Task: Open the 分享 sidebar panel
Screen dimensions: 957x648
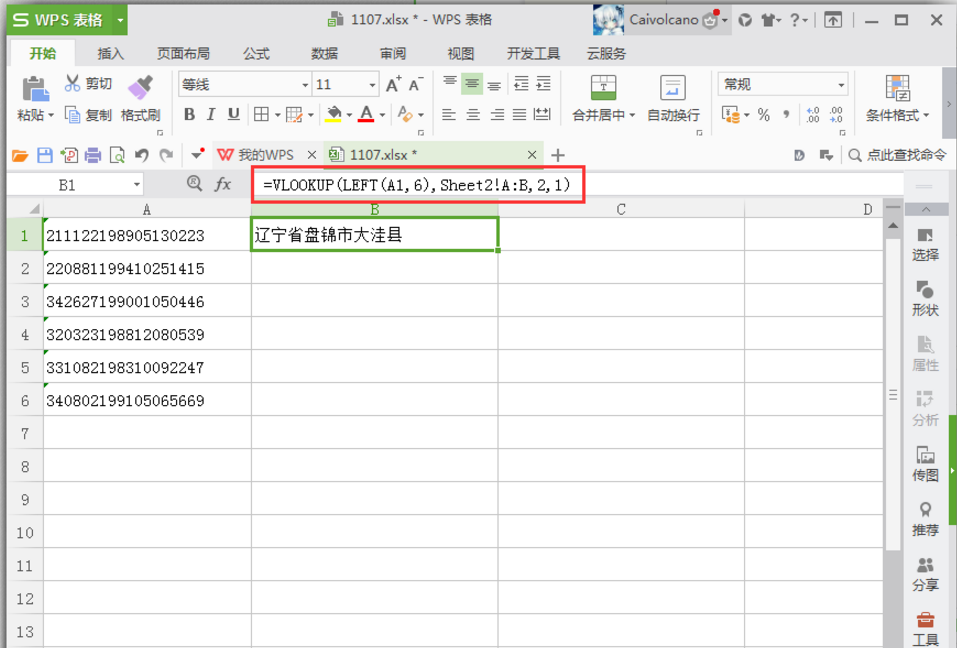Action: pyautogui.click(x=925, y=574)
